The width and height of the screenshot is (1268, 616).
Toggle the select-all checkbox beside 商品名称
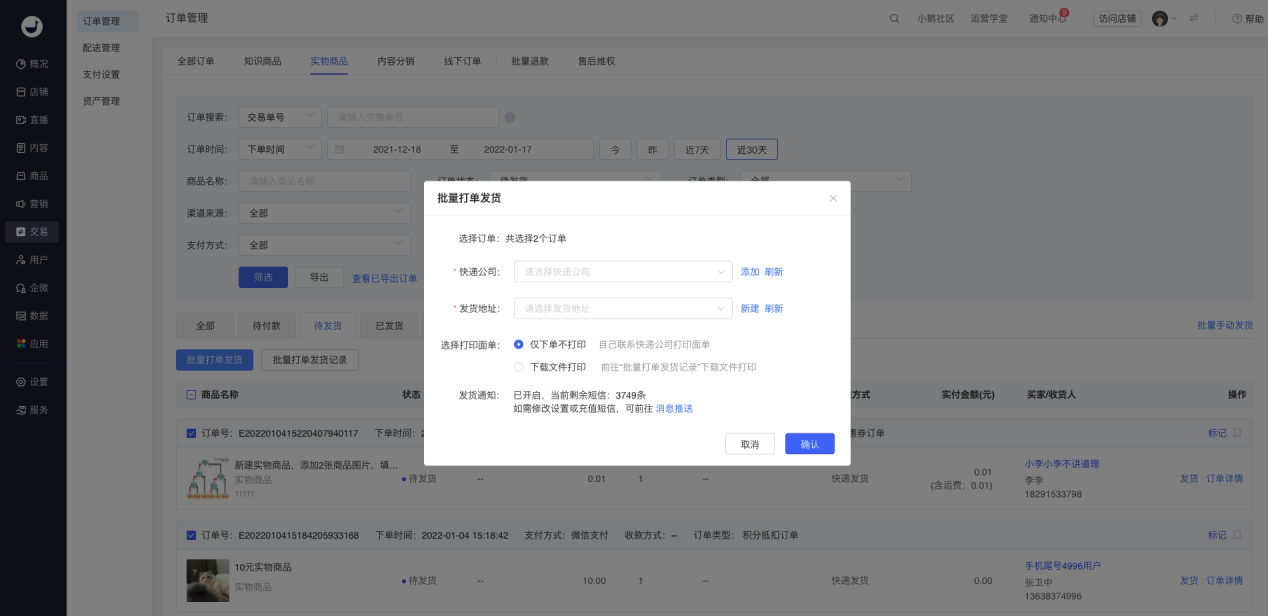tap(191, 394)
